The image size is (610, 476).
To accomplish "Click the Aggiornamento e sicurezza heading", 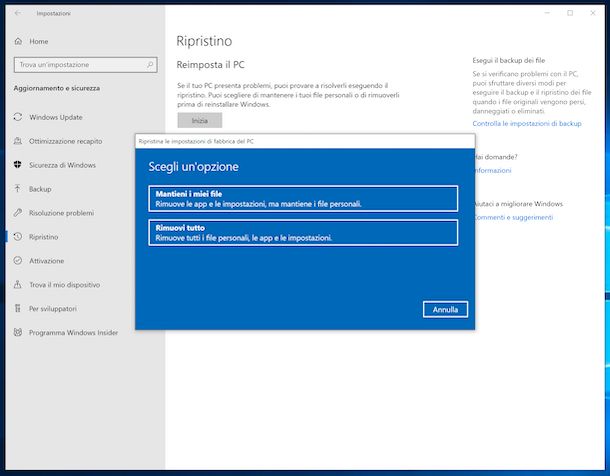I will coord(57,88).
